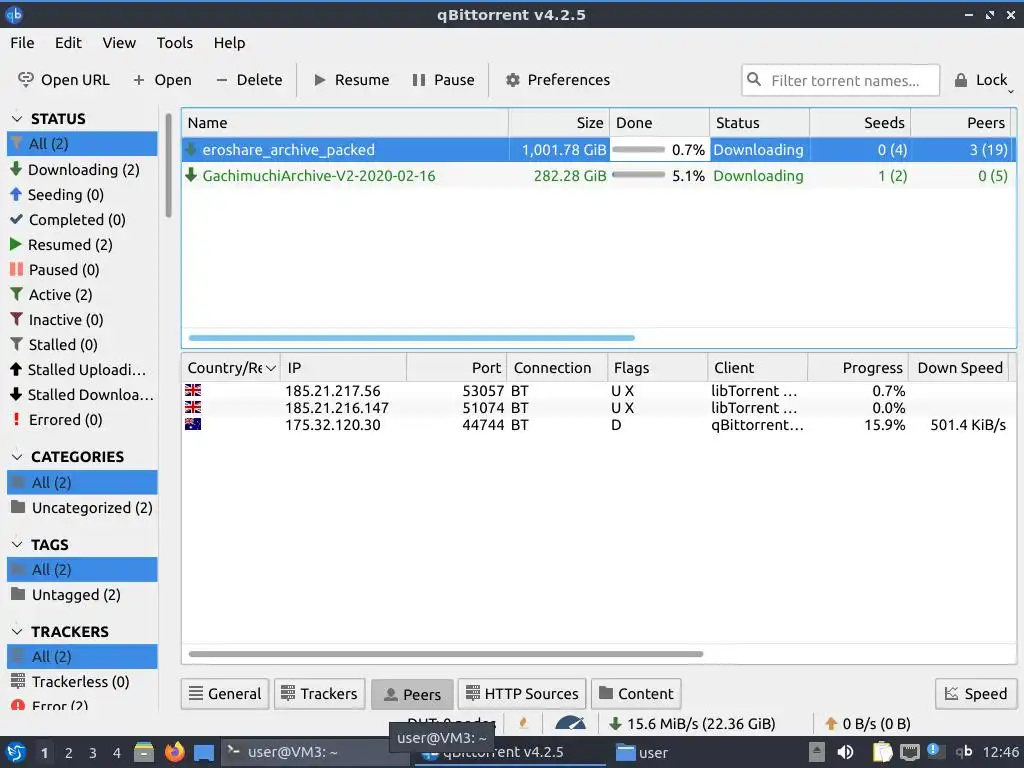Select peer 185.21.217.56 row
Viewport: 1024px width, 768px height.
point(598,391)
